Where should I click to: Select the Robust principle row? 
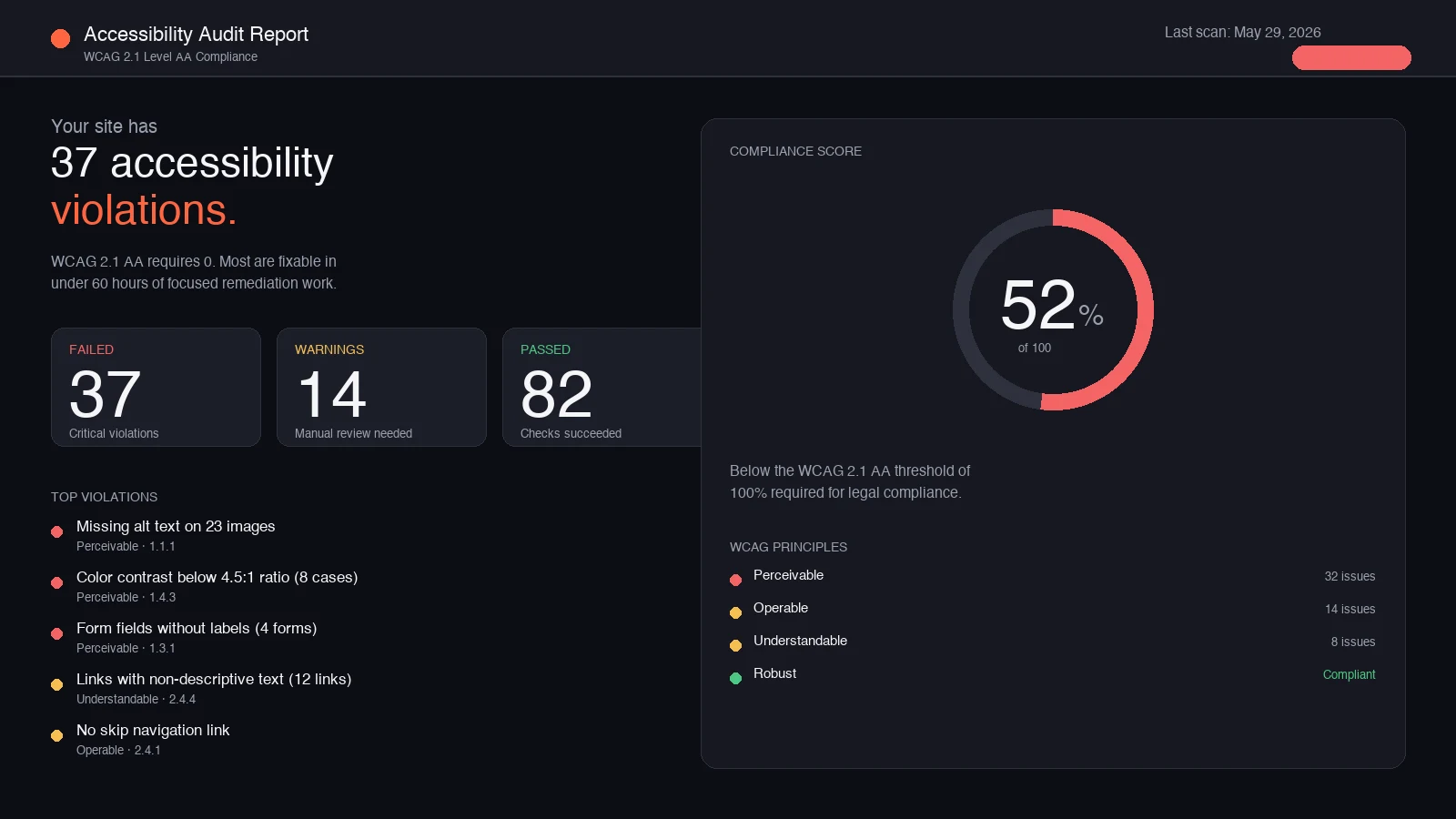coord(1053,674)
